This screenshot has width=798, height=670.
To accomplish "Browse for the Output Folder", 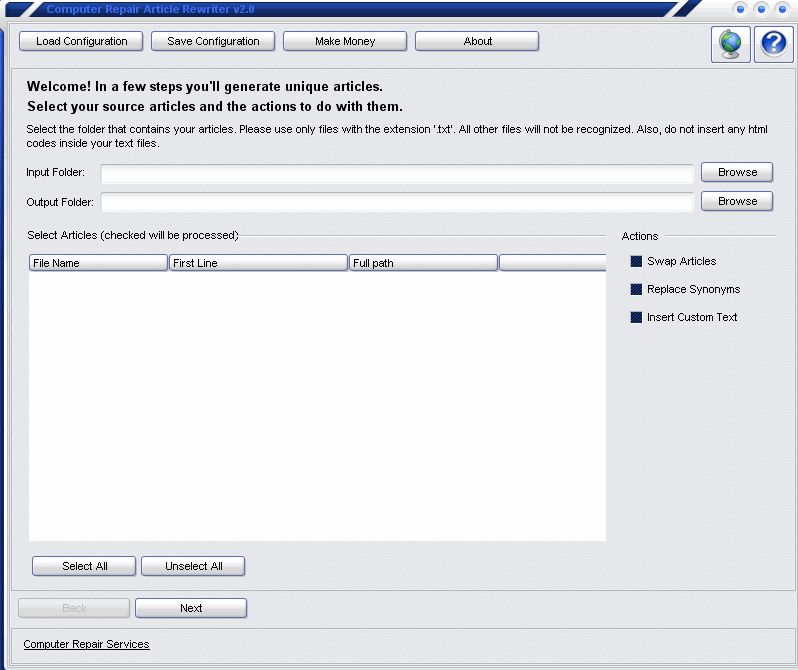I will (737, 201).
